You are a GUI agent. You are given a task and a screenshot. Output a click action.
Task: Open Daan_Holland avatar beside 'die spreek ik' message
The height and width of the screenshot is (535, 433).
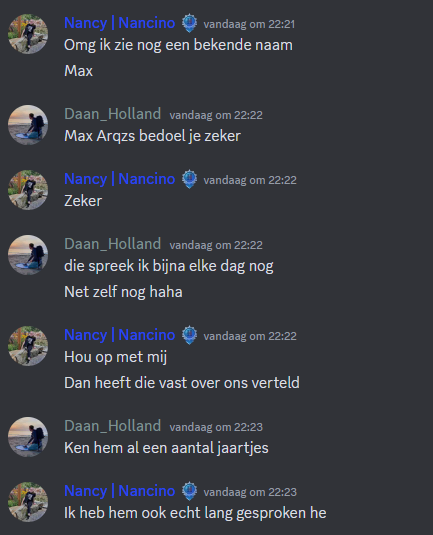pyautogui.click(x=28, y=255)
